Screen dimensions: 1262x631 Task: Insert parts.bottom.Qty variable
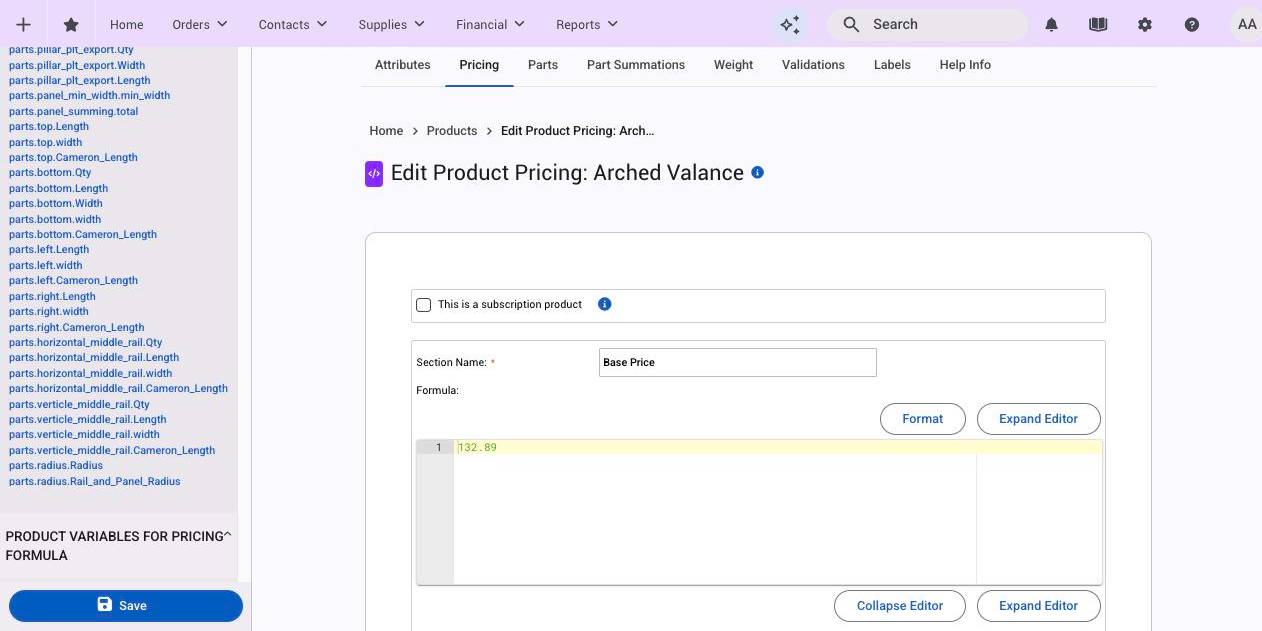(x=50, y=173)
